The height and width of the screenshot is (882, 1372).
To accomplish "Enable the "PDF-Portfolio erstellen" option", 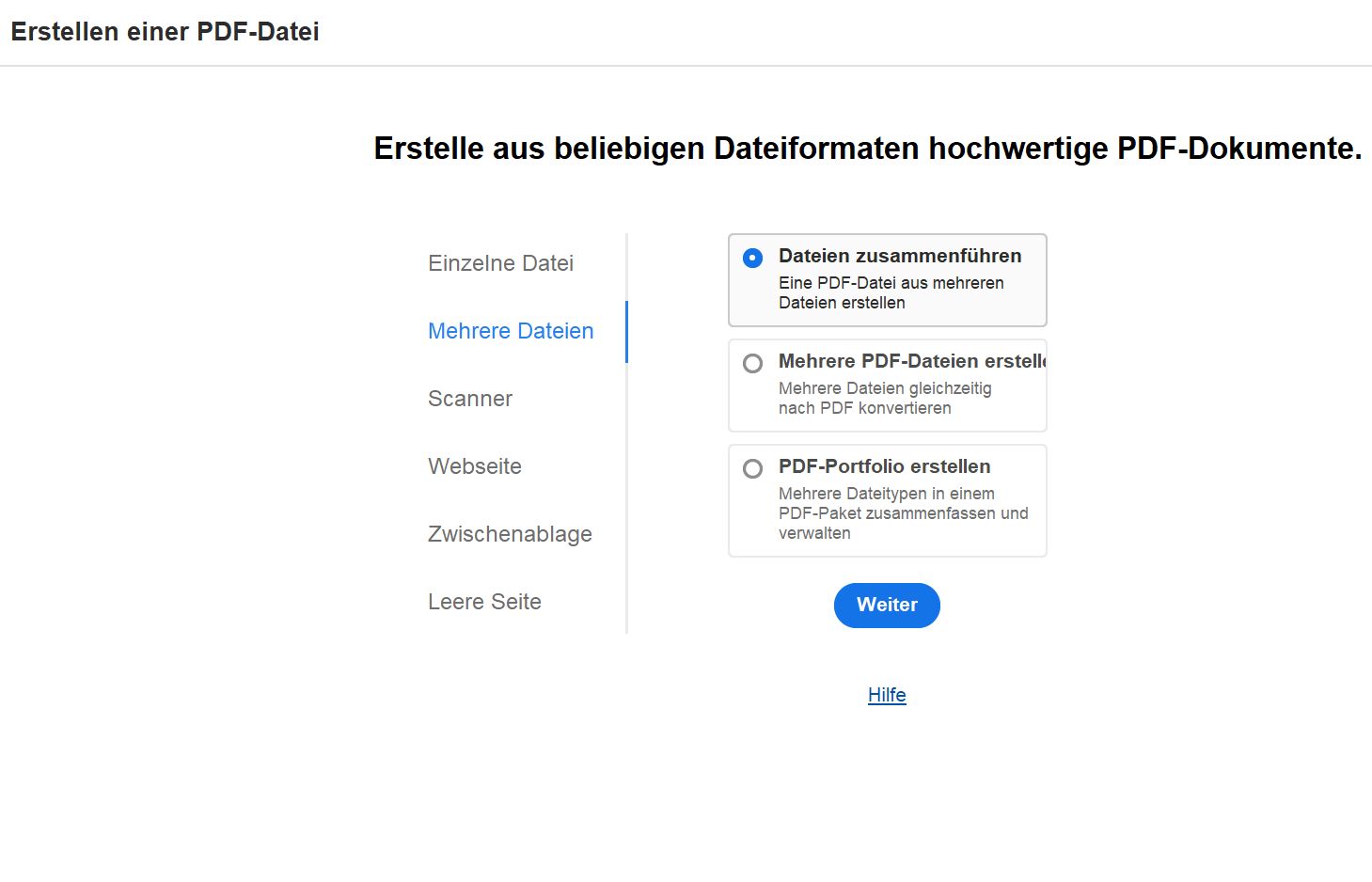I will point(752,468).
